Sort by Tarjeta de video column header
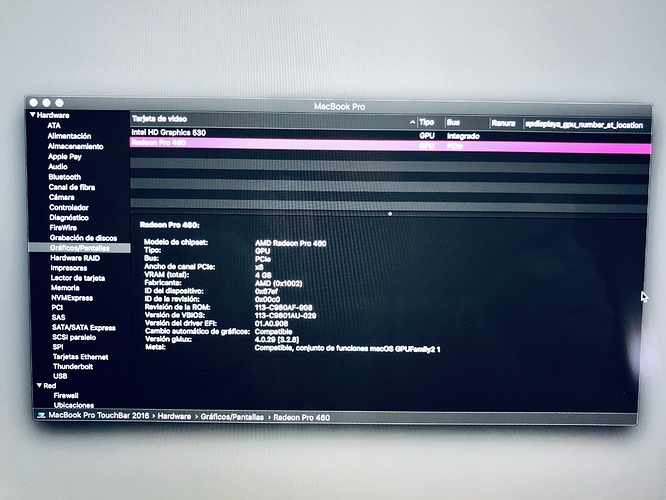Image resolution: width=666 pixels, height=500 pixels. 159,119
